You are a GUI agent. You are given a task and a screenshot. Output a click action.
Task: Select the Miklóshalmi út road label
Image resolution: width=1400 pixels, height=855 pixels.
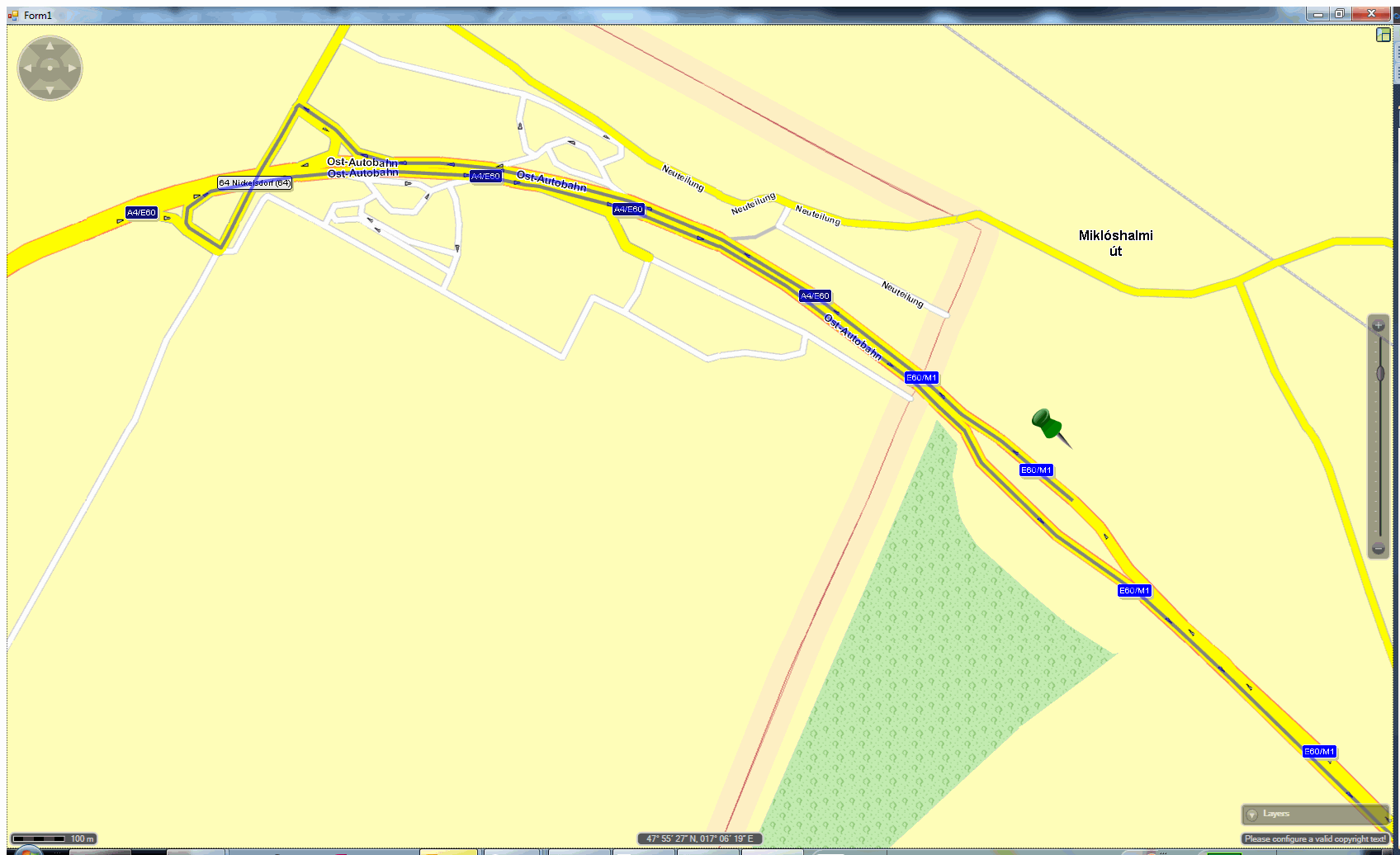coord(1115,243)
